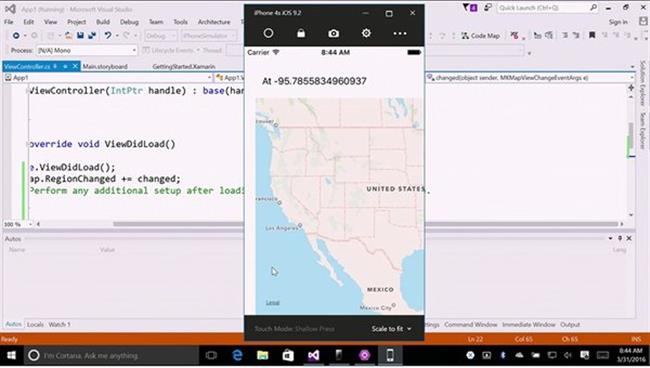The width and height of the screenshot is (650, 368).
Task: Click the Navigate Backward icon in toolbar
Action: [x=16, y=36]
